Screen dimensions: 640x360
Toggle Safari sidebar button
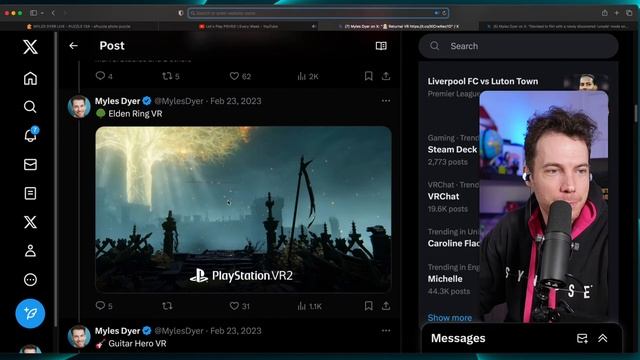[x=33, y=13]
